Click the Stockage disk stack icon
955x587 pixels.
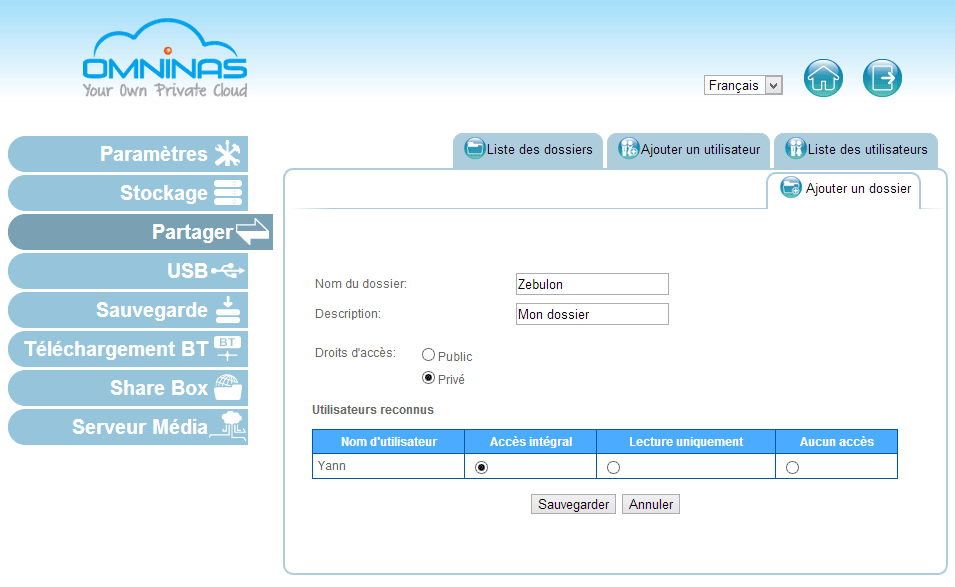228,192
